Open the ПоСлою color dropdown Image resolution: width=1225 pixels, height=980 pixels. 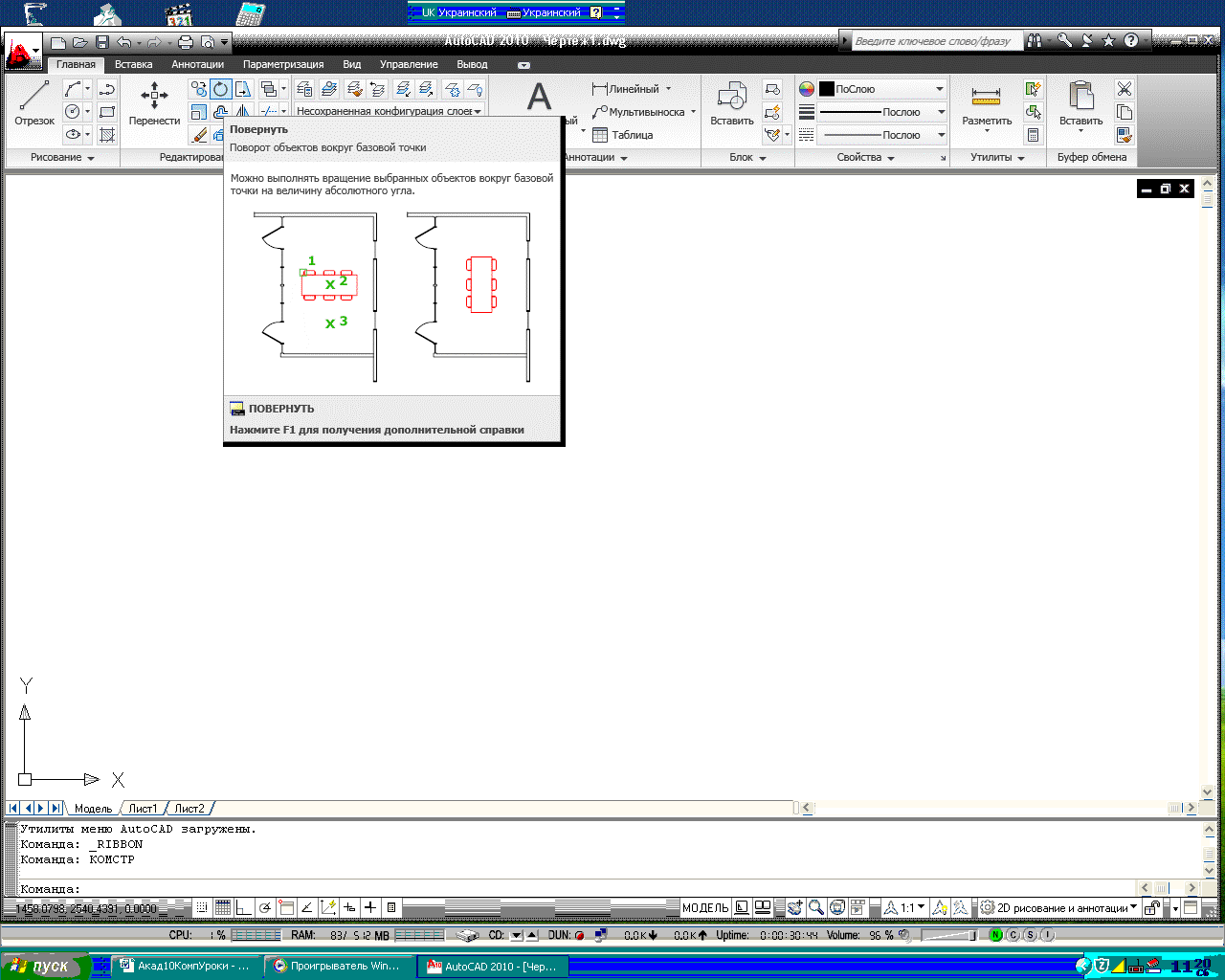(x=882, y=89)
